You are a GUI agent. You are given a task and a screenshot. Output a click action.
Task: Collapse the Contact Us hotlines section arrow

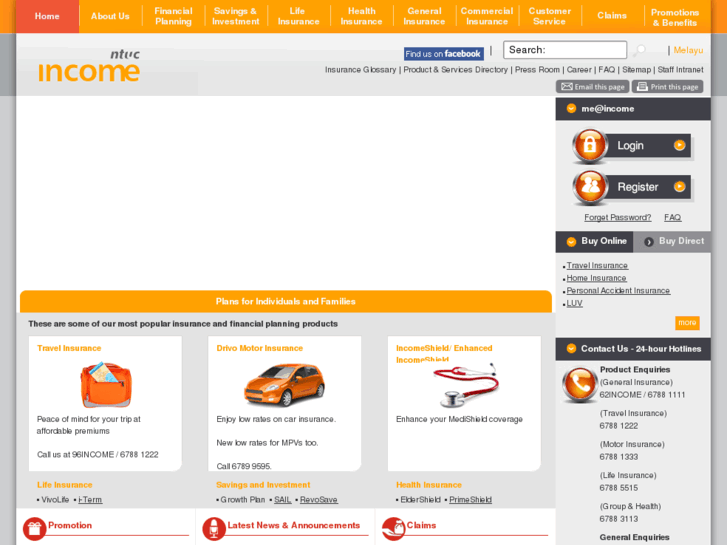point(571,348)
